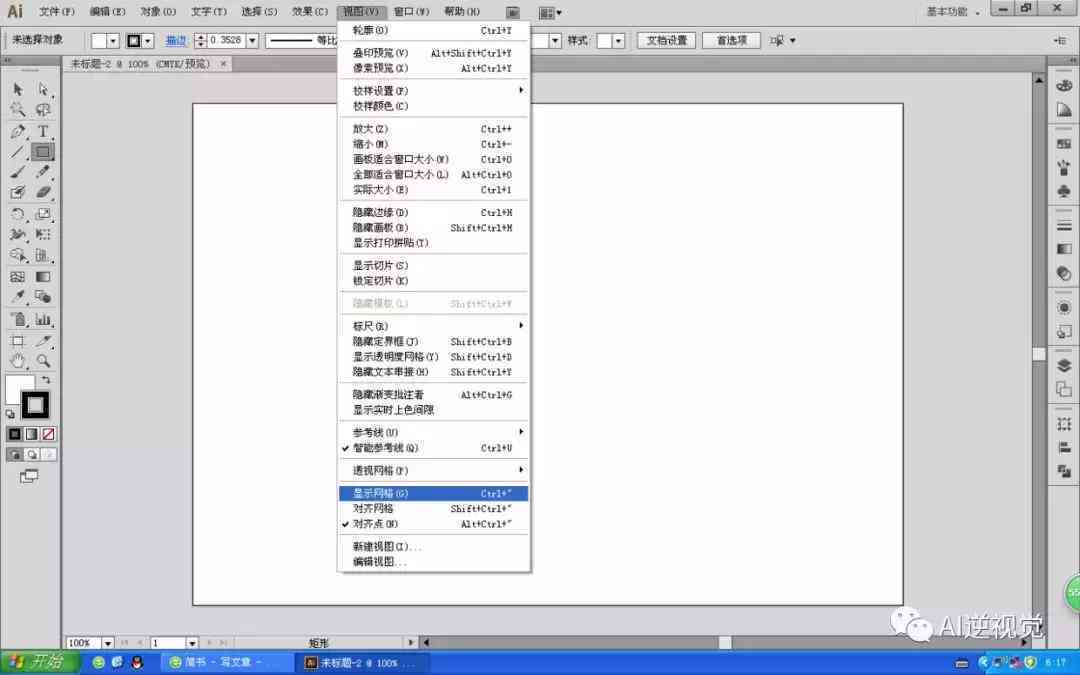
Task: Open the stroke color dropdown in control bar
Action: (x=147, y=41)
